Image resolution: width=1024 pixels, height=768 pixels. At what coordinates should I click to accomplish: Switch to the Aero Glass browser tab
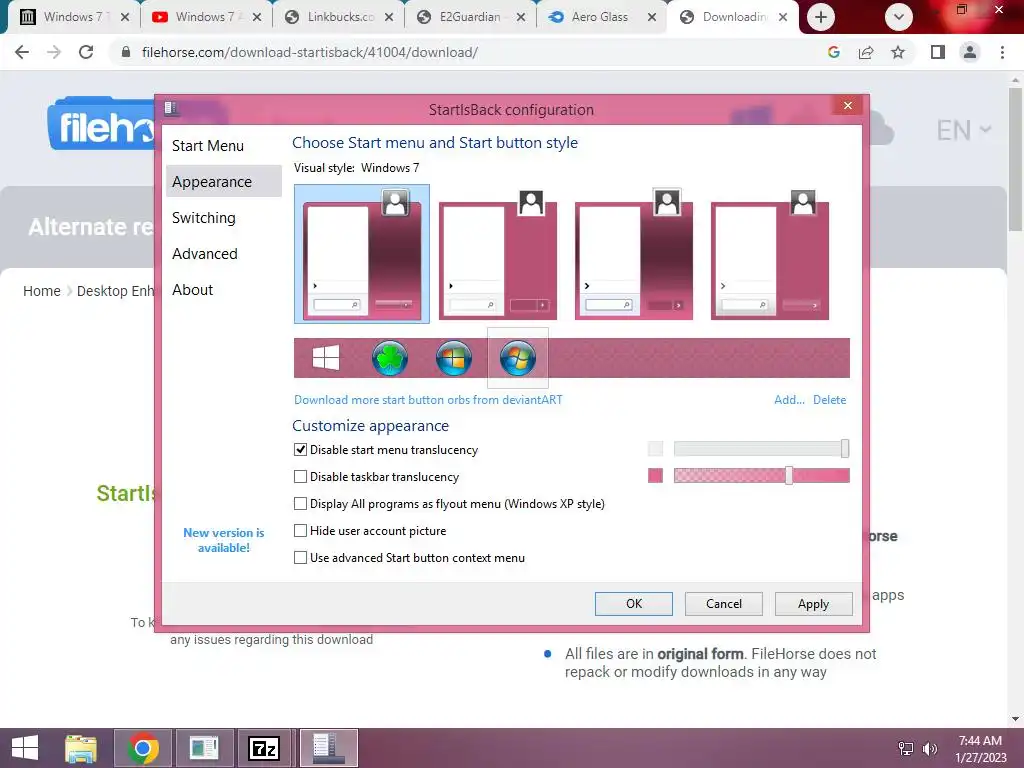(601, 17)
